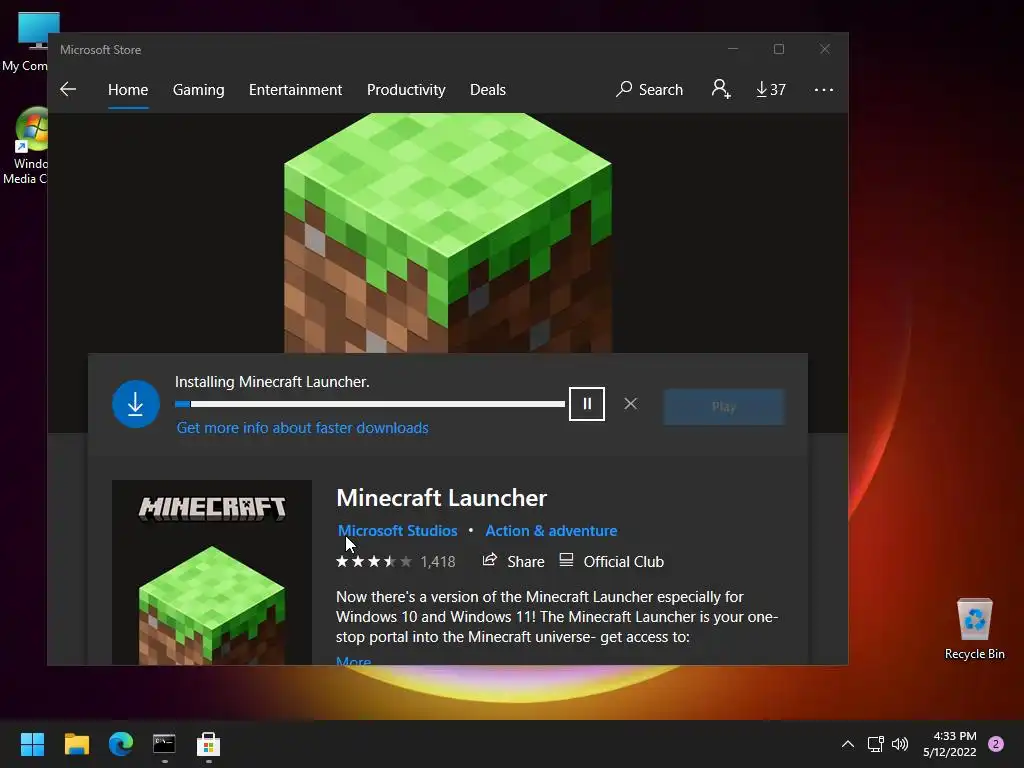
Task: Select the My Computer desktop icon
Action: click(x=25, y=42)
